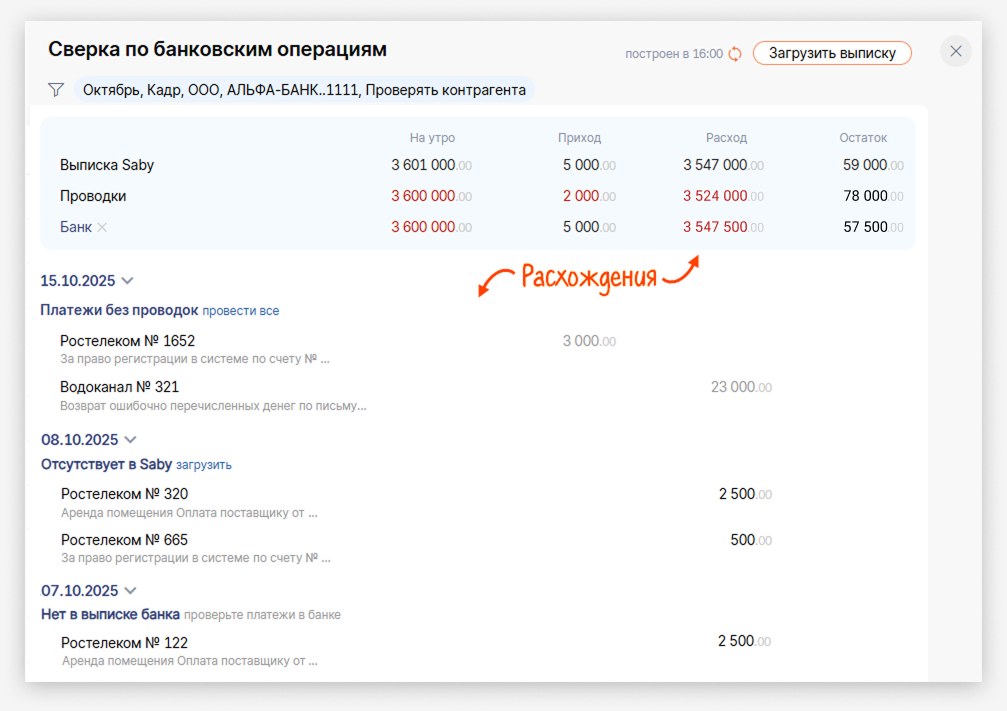Open payment Ростелеком № 1652
1007x711 pixels.
pos(127,341)
